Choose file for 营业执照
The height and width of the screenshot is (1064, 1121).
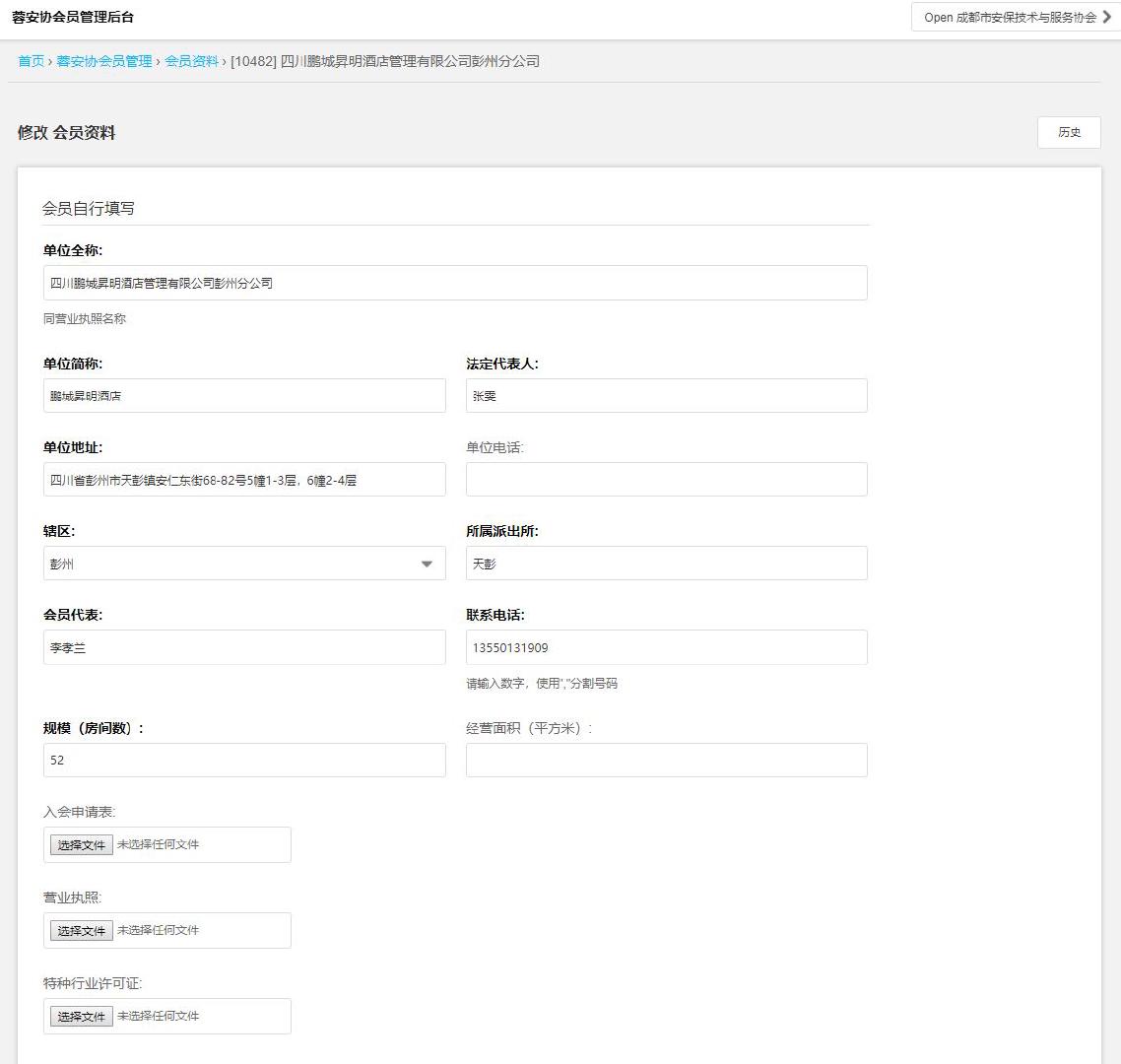pyautogui.click(x=82, y=931)
